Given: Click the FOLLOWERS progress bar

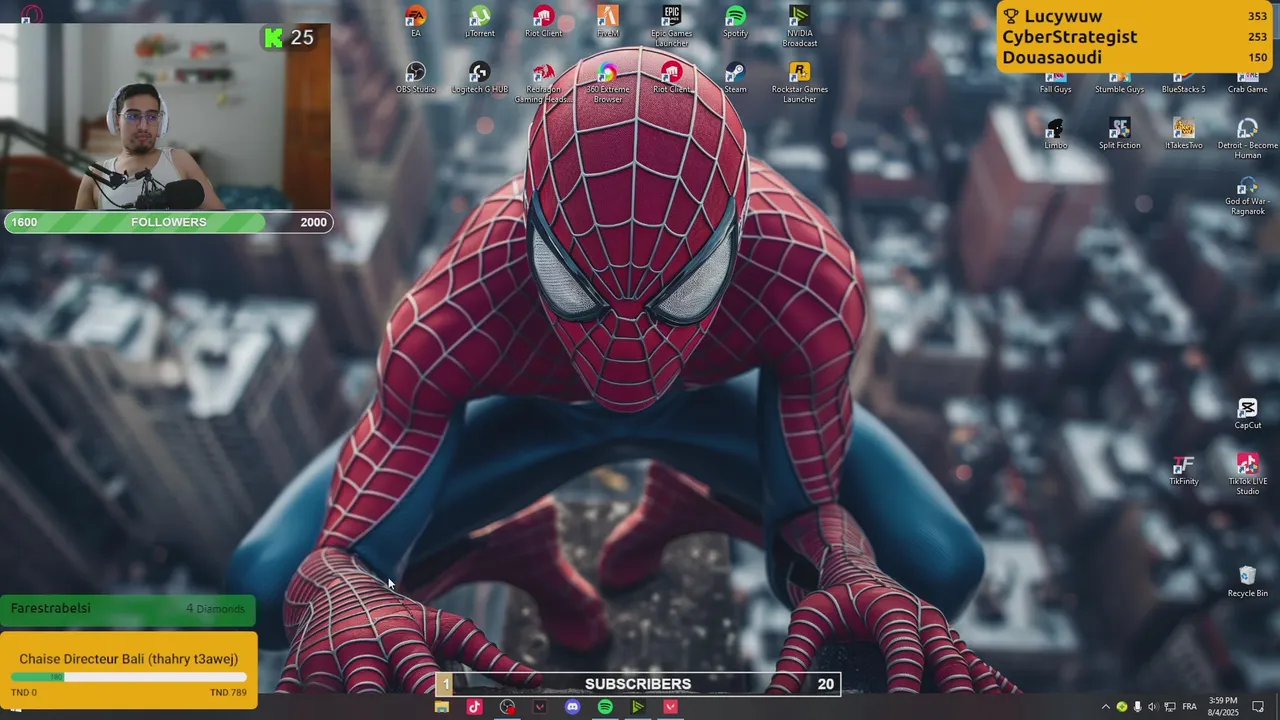Looking at the screenshot, I should (x=168, y=222).
